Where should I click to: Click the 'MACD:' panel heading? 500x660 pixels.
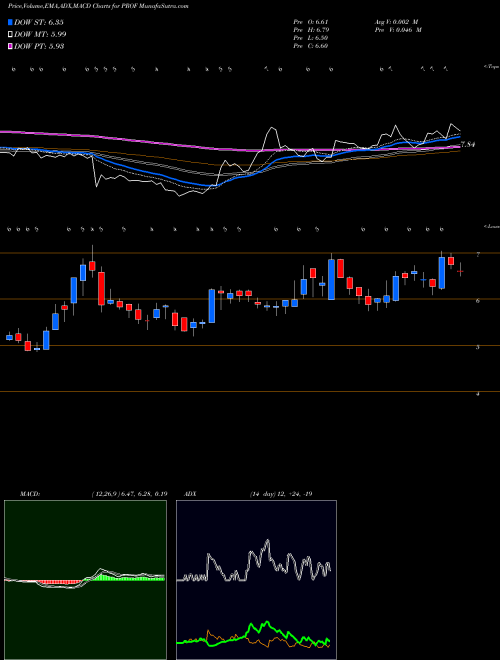click(30, 493)
